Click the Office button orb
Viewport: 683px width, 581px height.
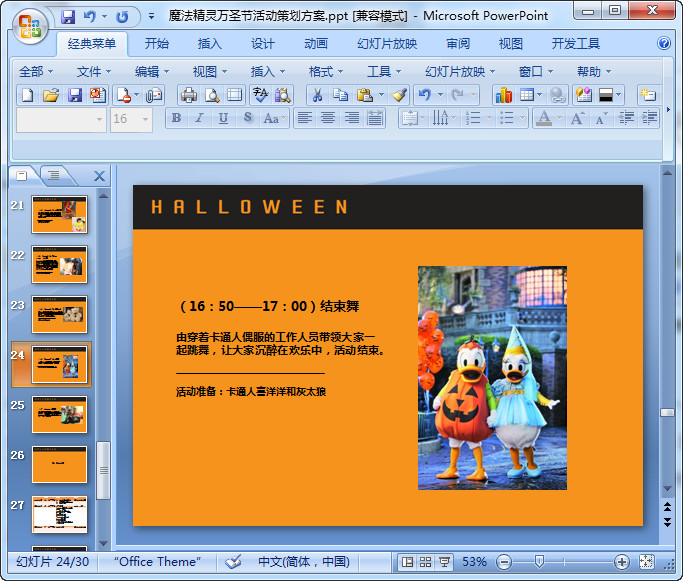[x=30, y=27]
